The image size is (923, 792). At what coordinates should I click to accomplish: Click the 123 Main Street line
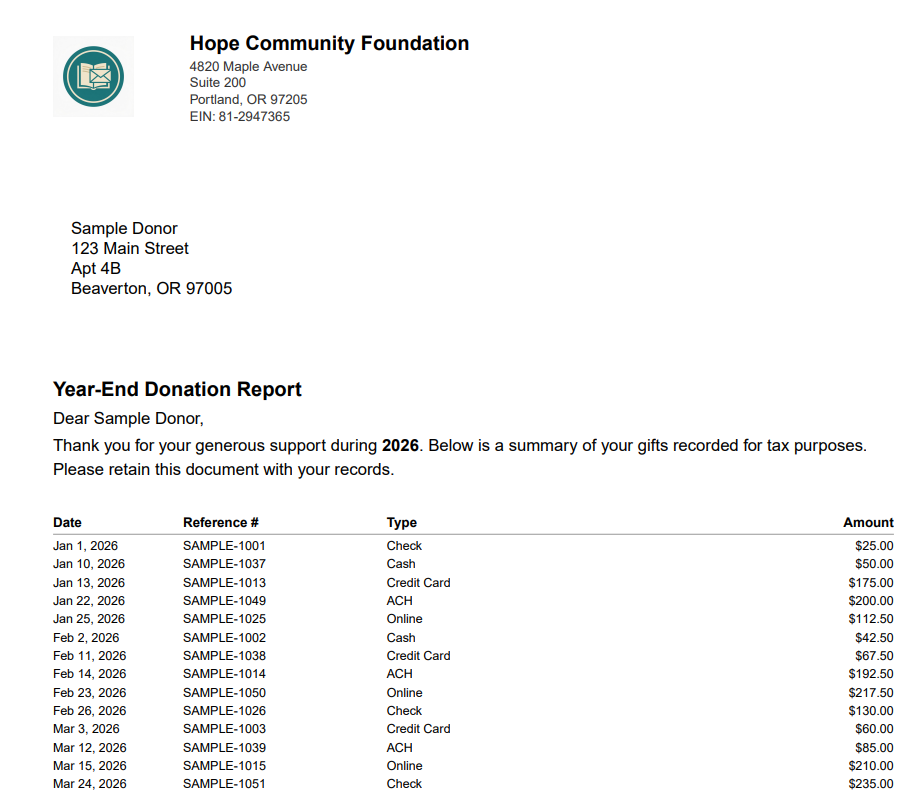130,248
